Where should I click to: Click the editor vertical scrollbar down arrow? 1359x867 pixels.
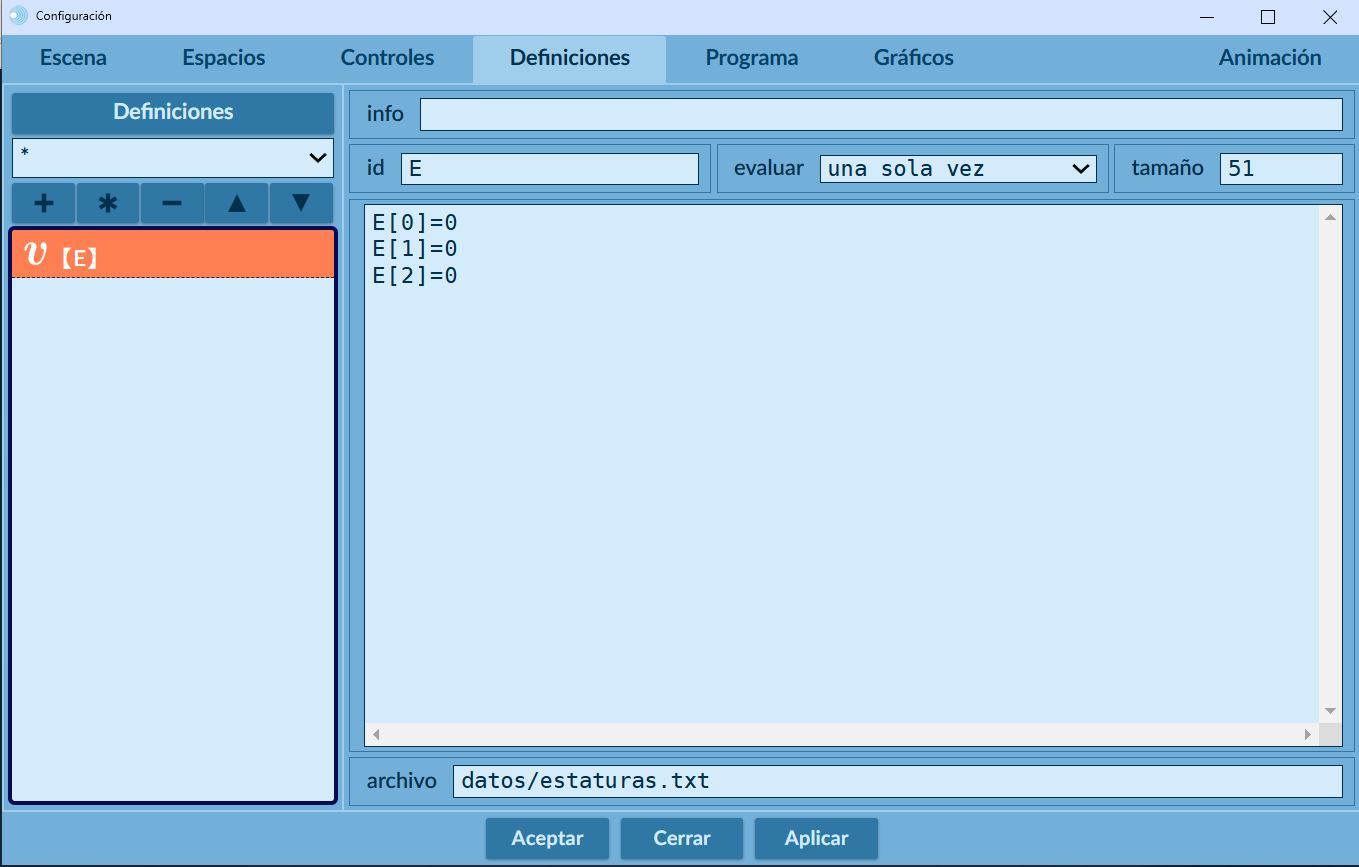(1330, 711)
